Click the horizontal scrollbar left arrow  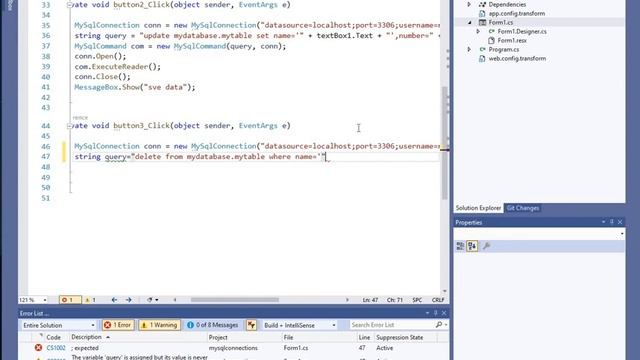click(x=175, y=300)
